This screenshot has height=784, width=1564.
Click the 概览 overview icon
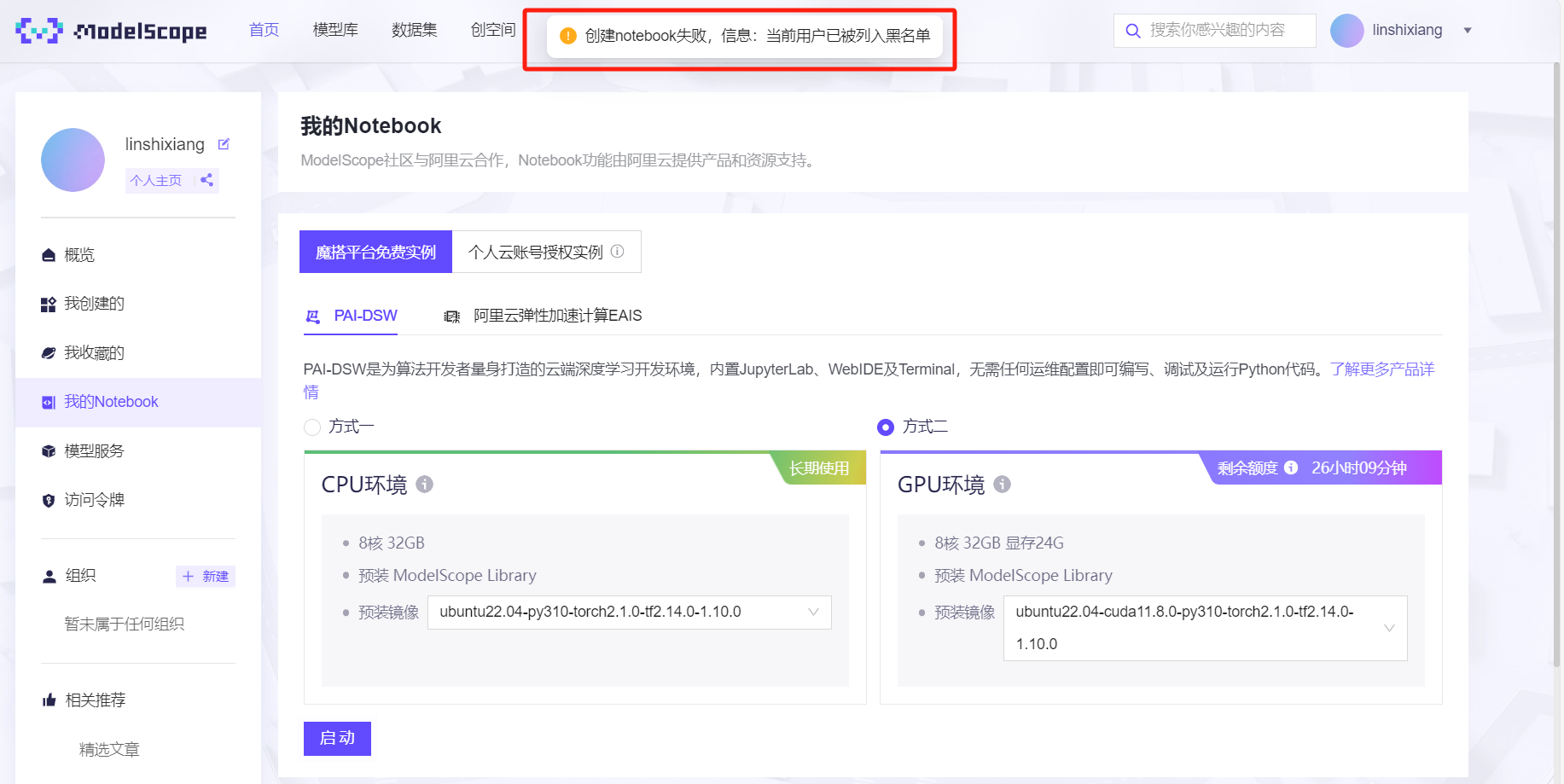click(49, 255)
